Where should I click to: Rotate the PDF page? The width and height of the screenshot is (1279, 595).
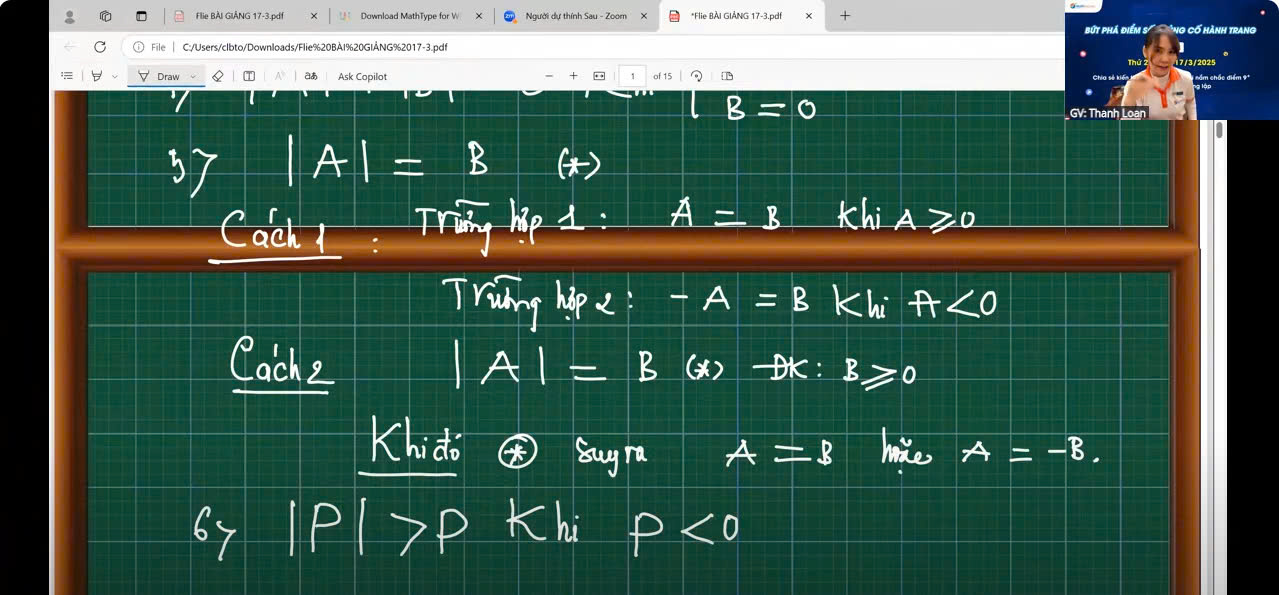pyautogui.click(x=696, y=76)
